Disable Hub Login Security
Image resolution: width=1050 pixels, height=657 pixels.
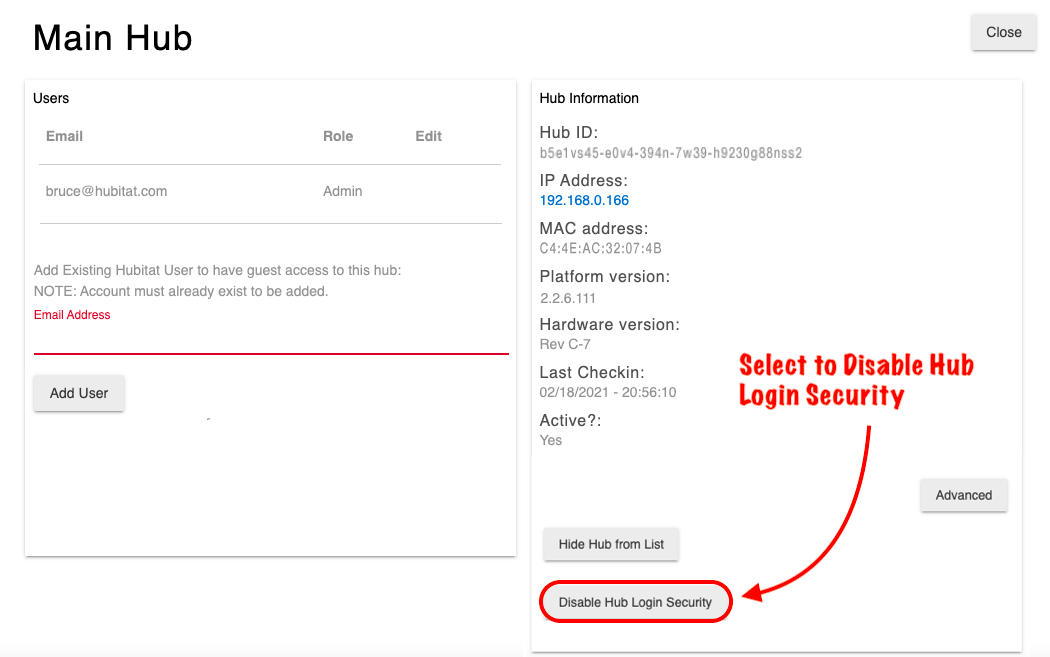tap(635, 601)
